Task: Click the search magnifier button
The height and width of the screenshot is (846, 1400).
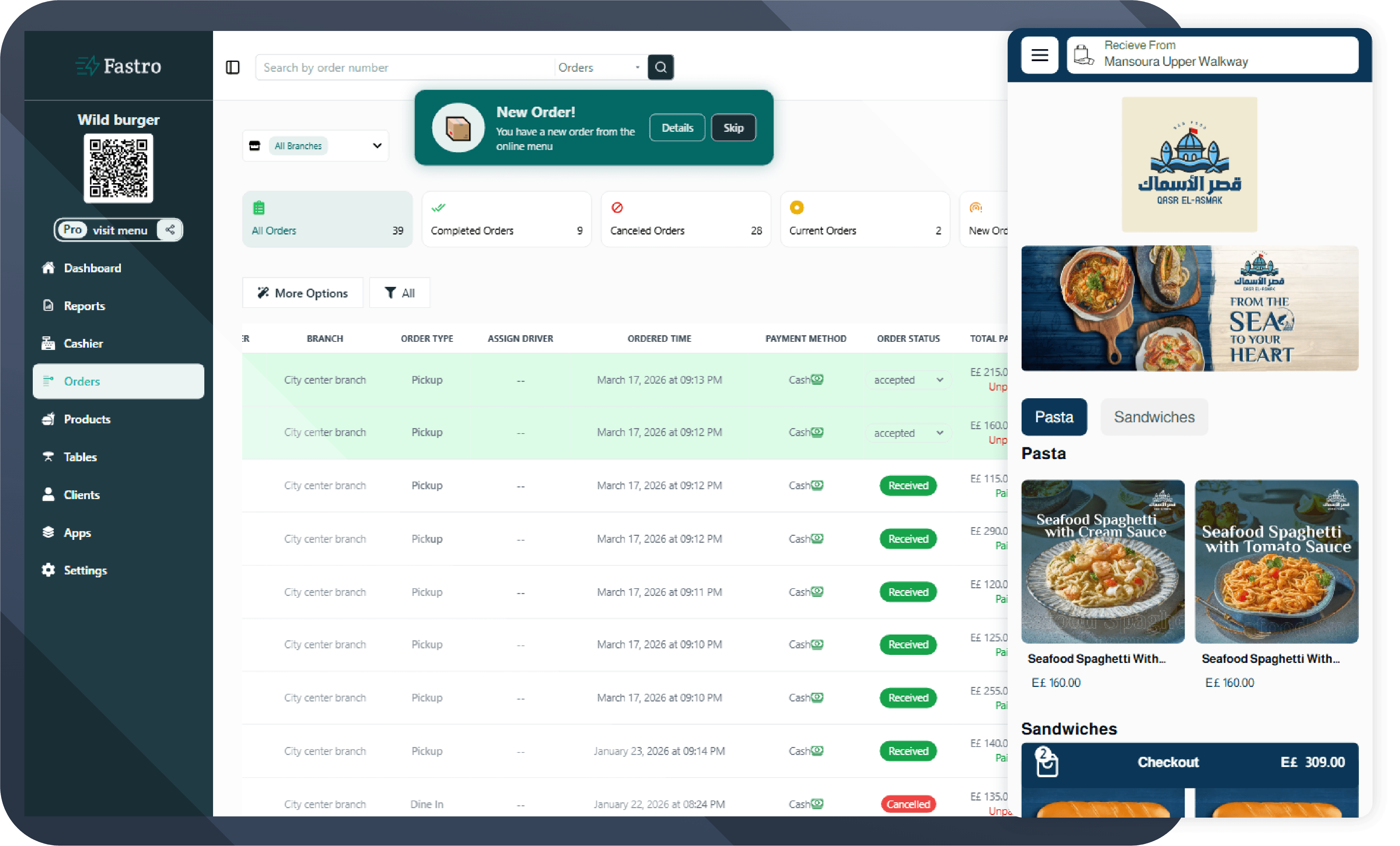Action: point(660,68)
